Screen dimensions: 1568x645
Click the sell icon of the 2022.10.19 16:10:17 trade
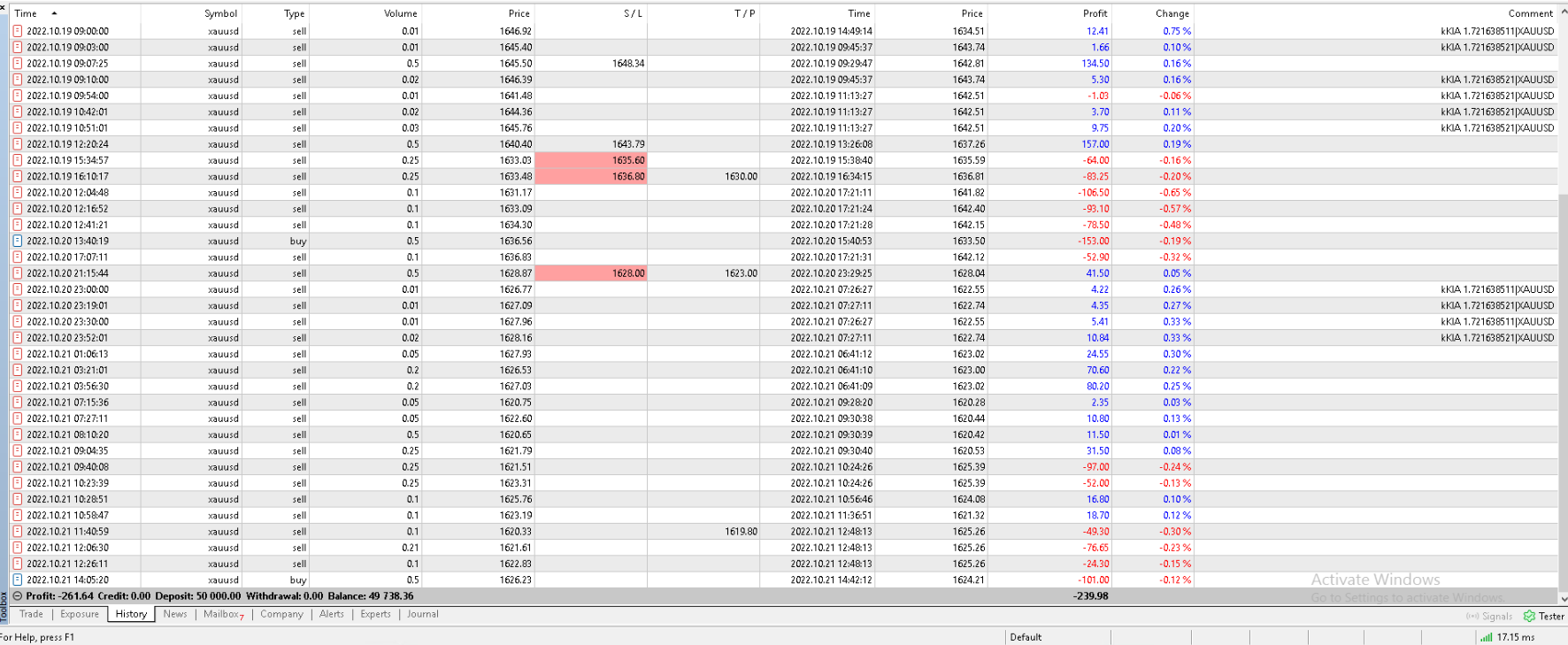point(17,176)
